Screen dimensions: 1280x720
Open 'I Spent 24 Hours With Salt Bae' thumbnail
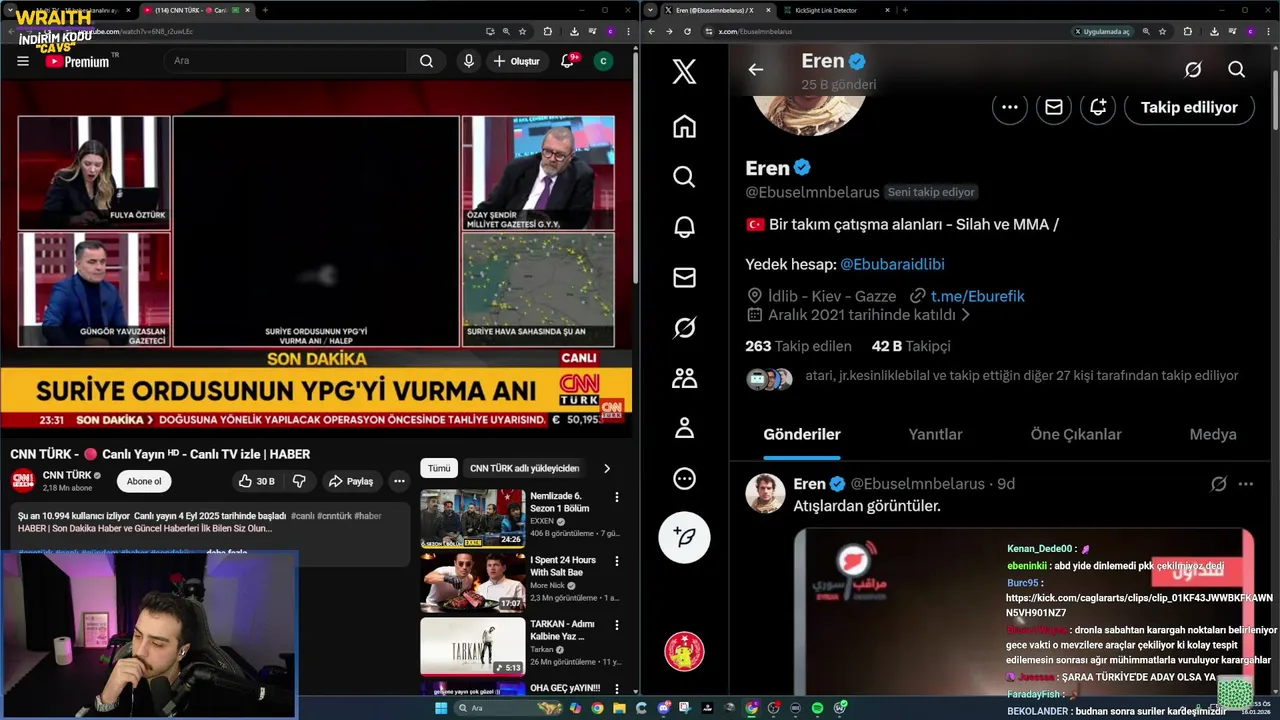point(472,582)
